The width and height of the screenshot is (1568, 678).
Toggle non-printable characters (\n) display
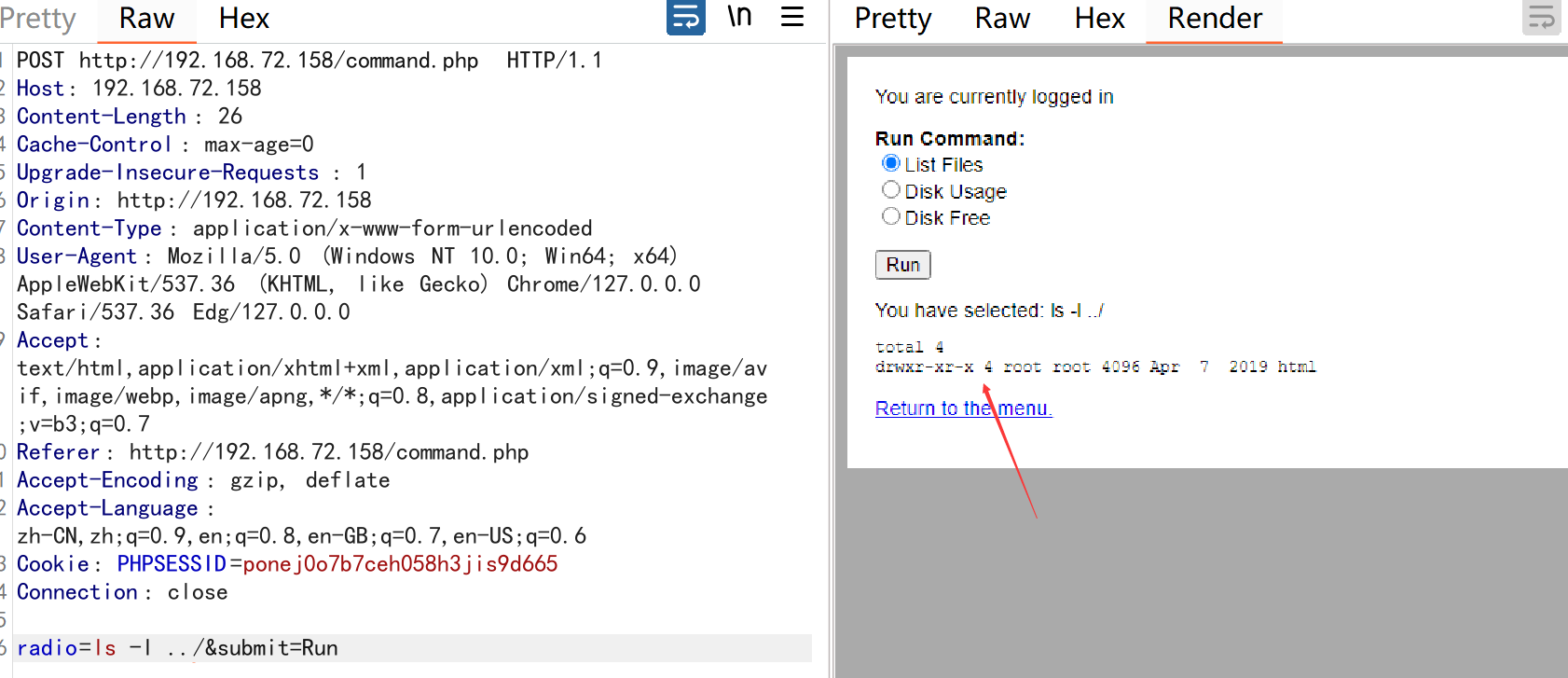point(739,17)
